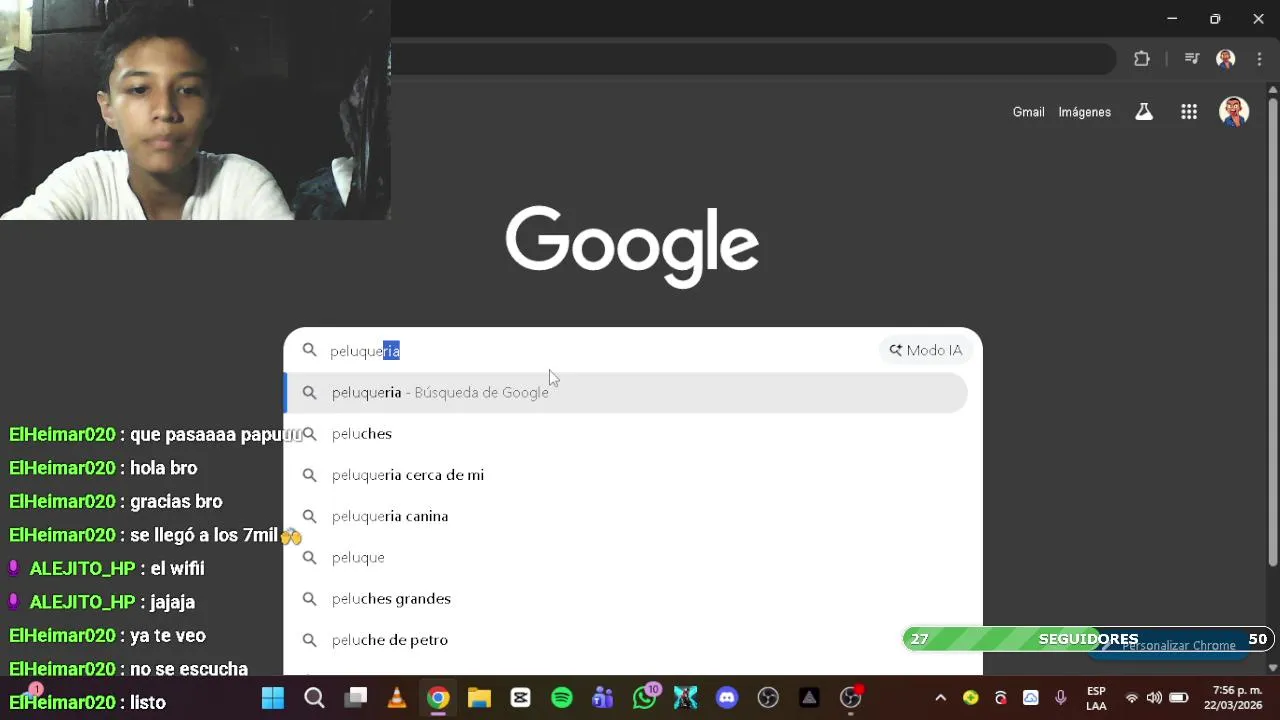The height and width of the screenshot is (720, 1280).
Task: Click ALEJITO_HP message 'jajaja'
Action: [172, 602]
